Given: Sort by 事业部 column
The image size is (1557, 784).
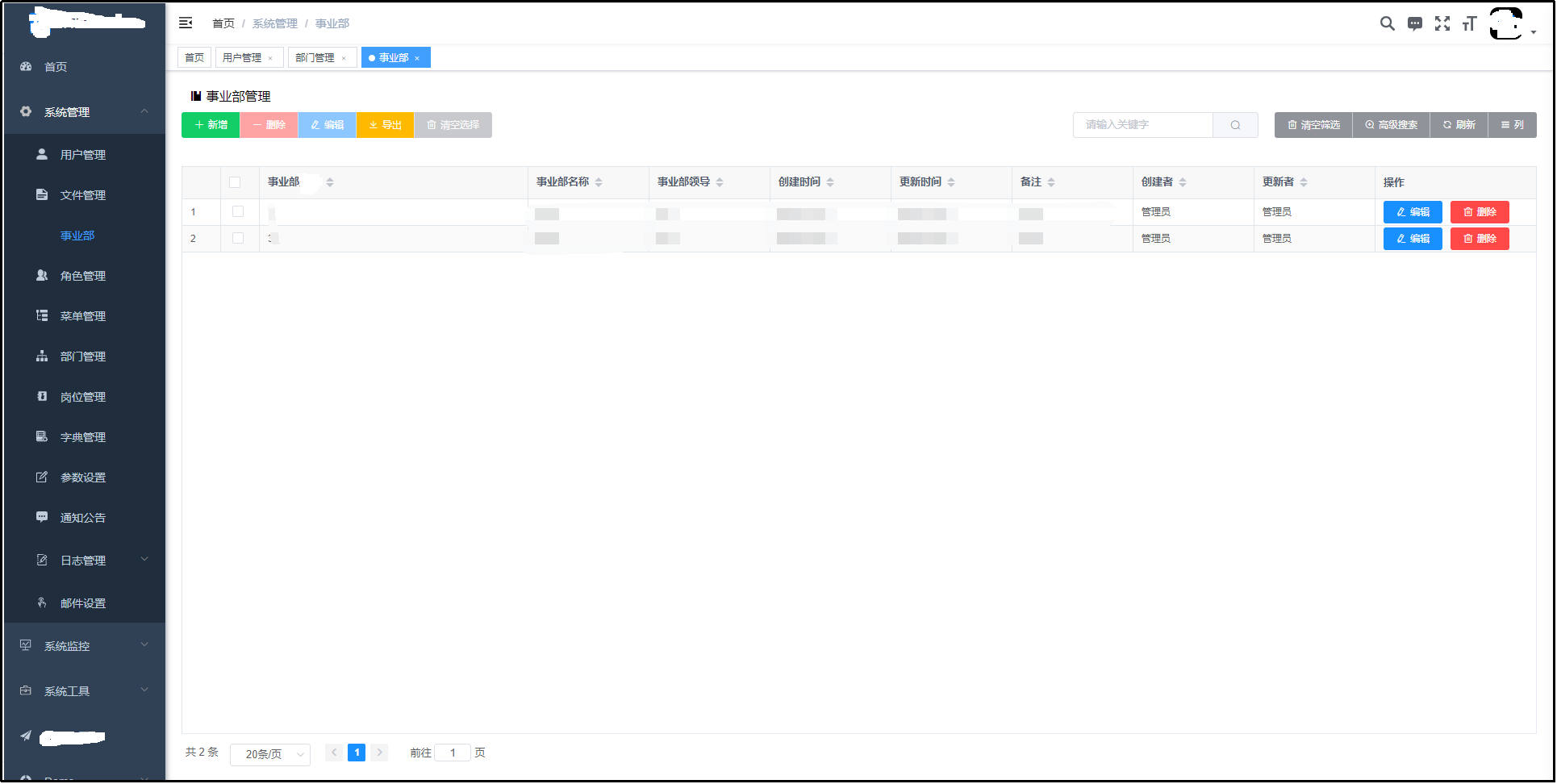Looking at the screenshot, I should (330, 182).
